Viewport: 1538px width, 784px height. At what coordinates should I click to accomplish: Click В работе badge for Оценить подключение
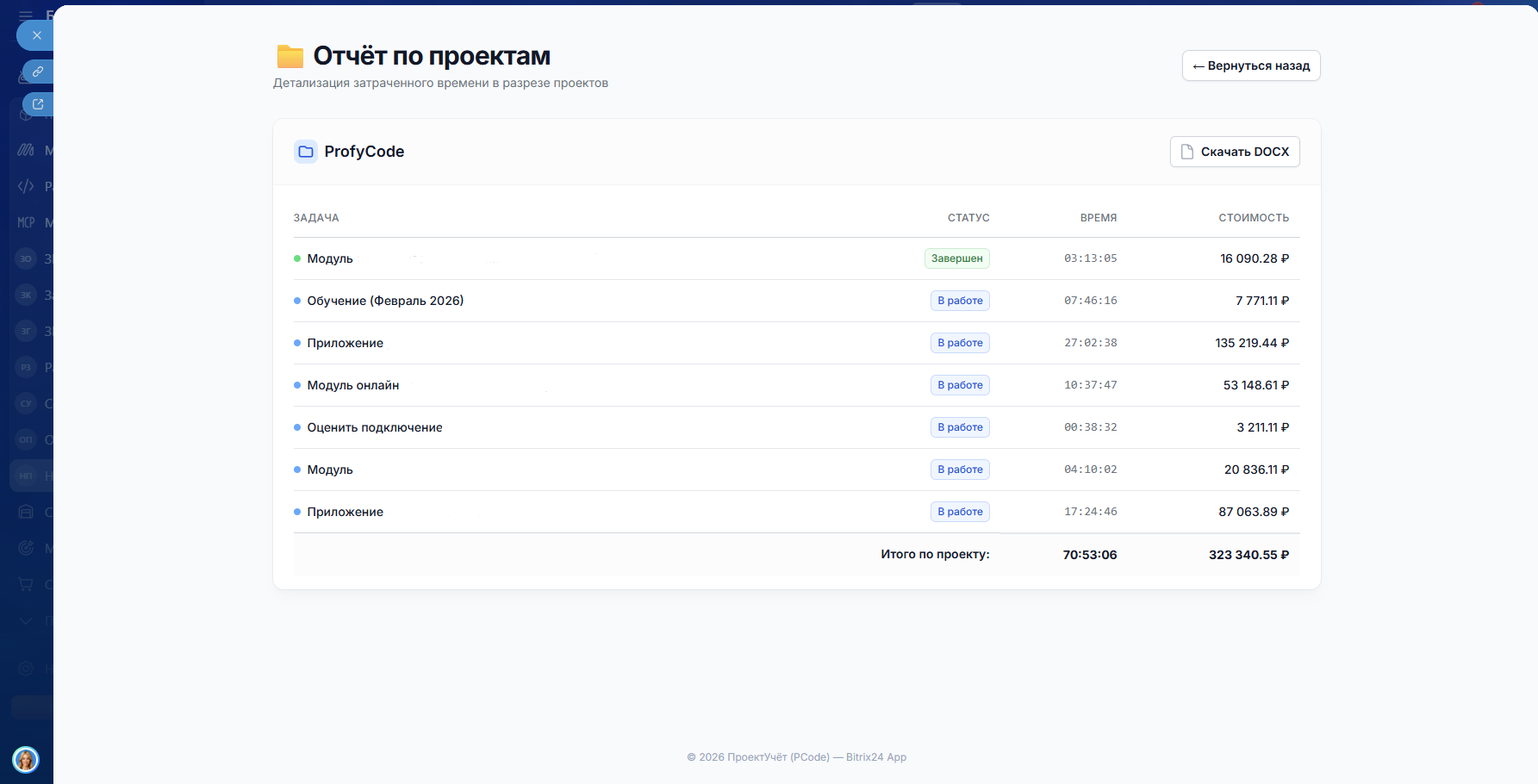[x=960, y=427]
